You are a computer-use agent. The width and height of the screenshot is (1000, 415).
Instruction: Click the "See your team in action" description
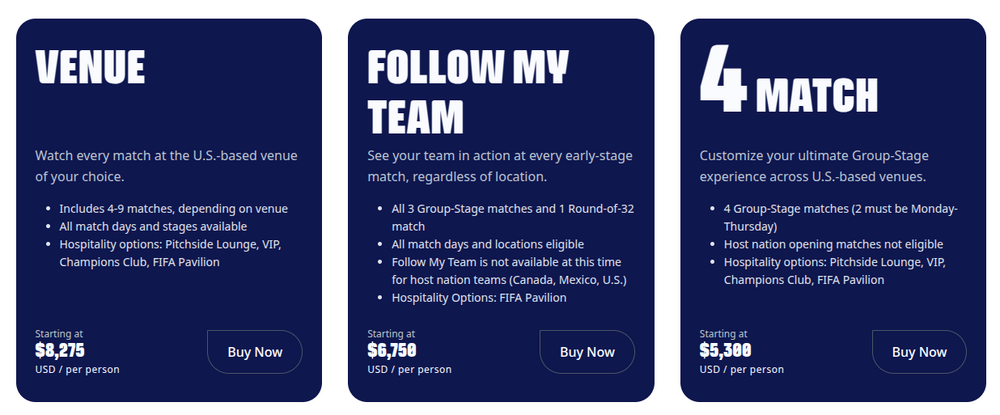click(x=500, y=166)
